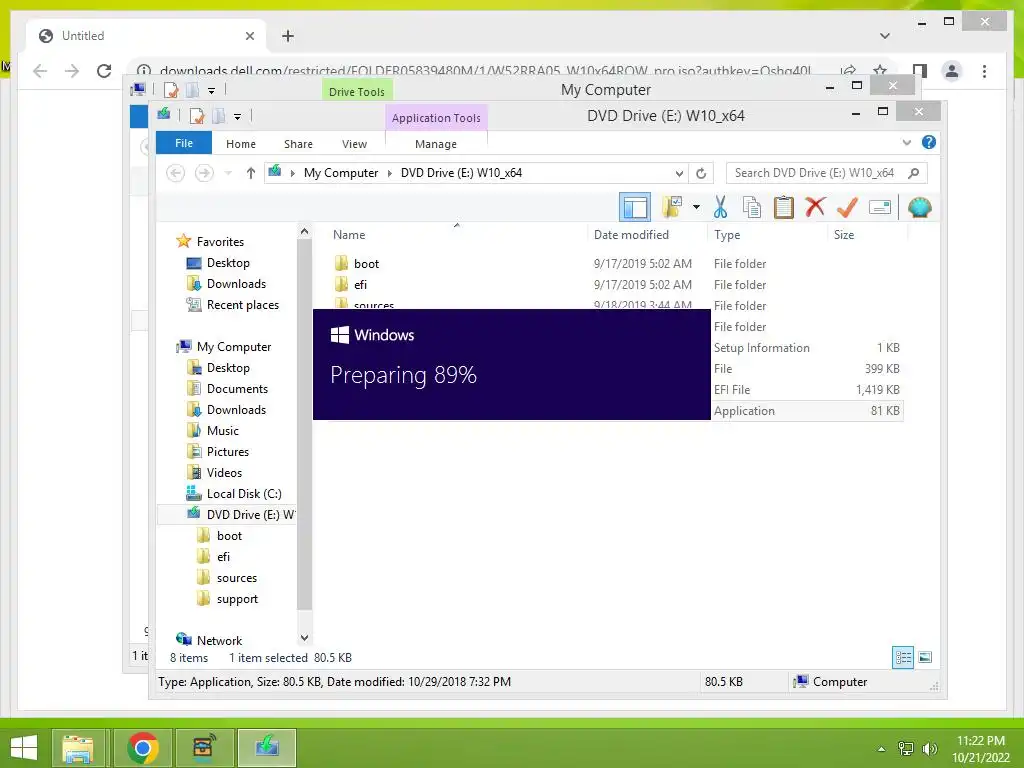
Task: Open Chrome profile avatar
Action: point(952,71)
